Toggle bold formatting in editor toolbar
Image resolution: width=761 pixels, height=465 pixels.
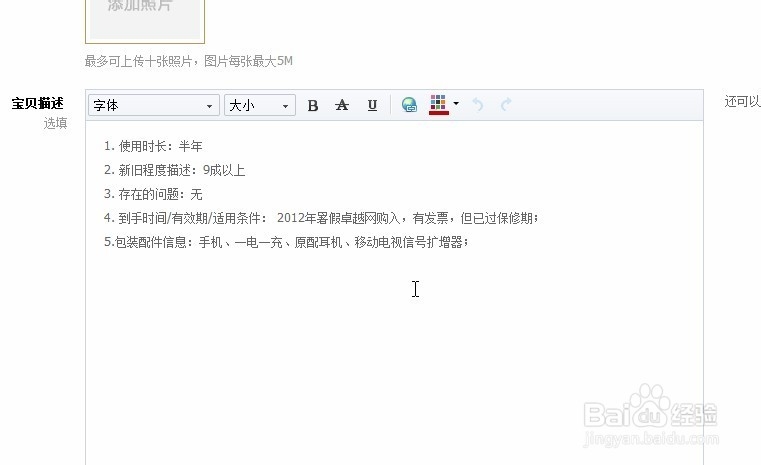pyautogui.click(x=313, y=105)
